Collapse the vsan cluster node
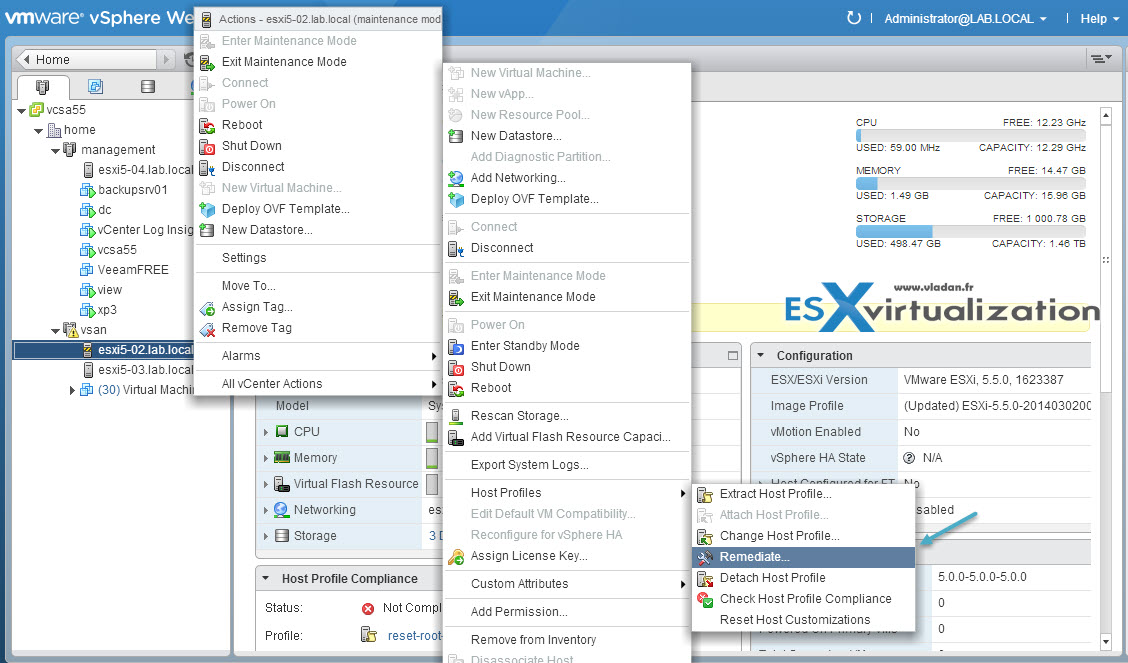Viewport: 1128px width, 663px height. (x=56, y=331)
